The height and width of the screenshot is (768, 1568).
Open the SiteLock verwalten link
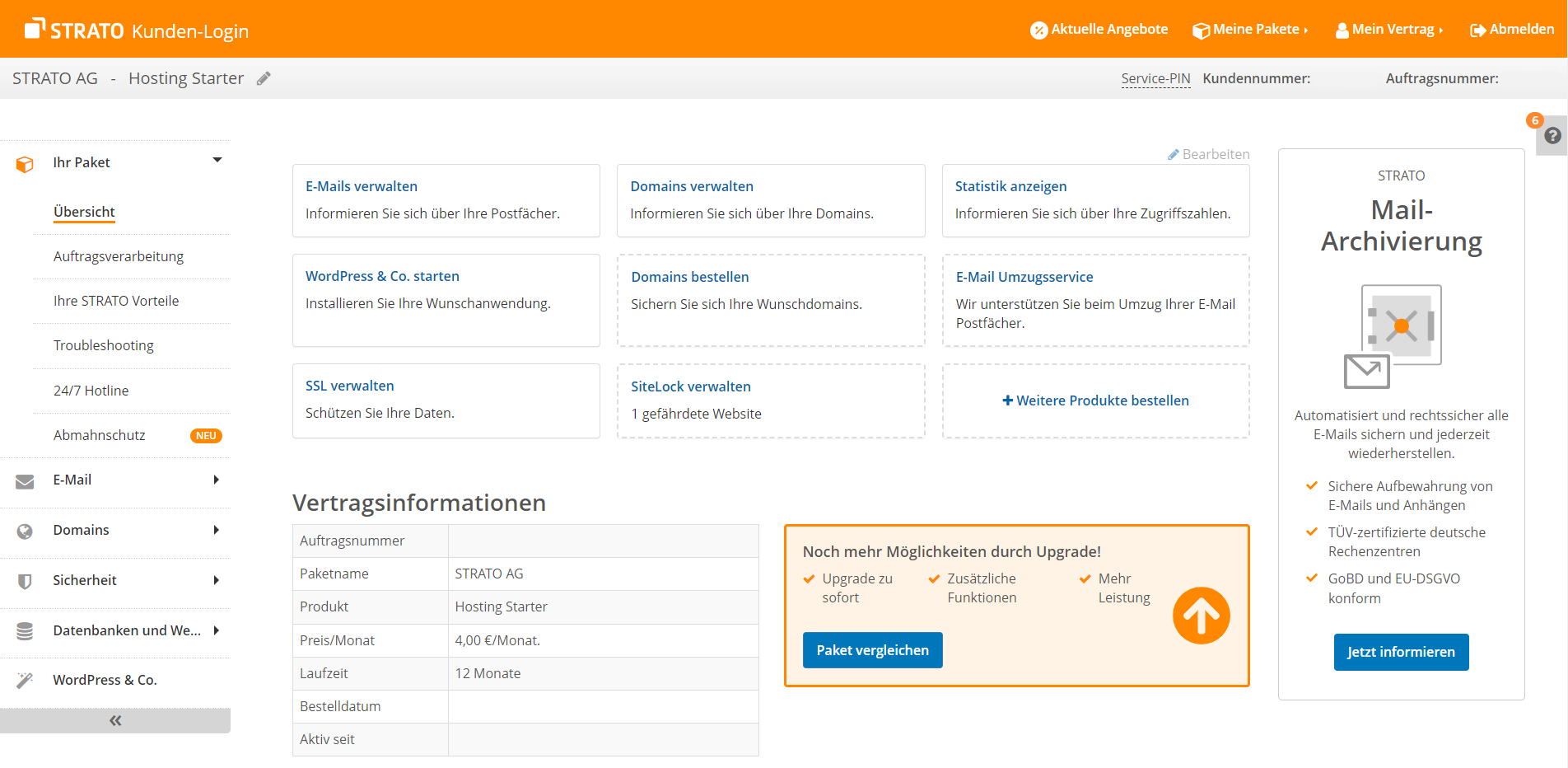coord(691,386)
